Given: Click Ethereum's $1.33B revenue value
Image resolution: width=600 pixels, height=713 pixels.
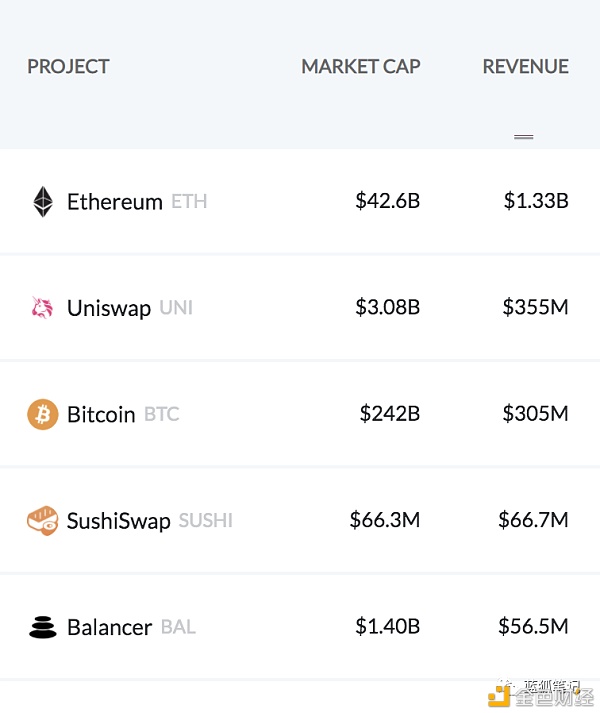Looking at the screenshot, I should pos(536,201).
